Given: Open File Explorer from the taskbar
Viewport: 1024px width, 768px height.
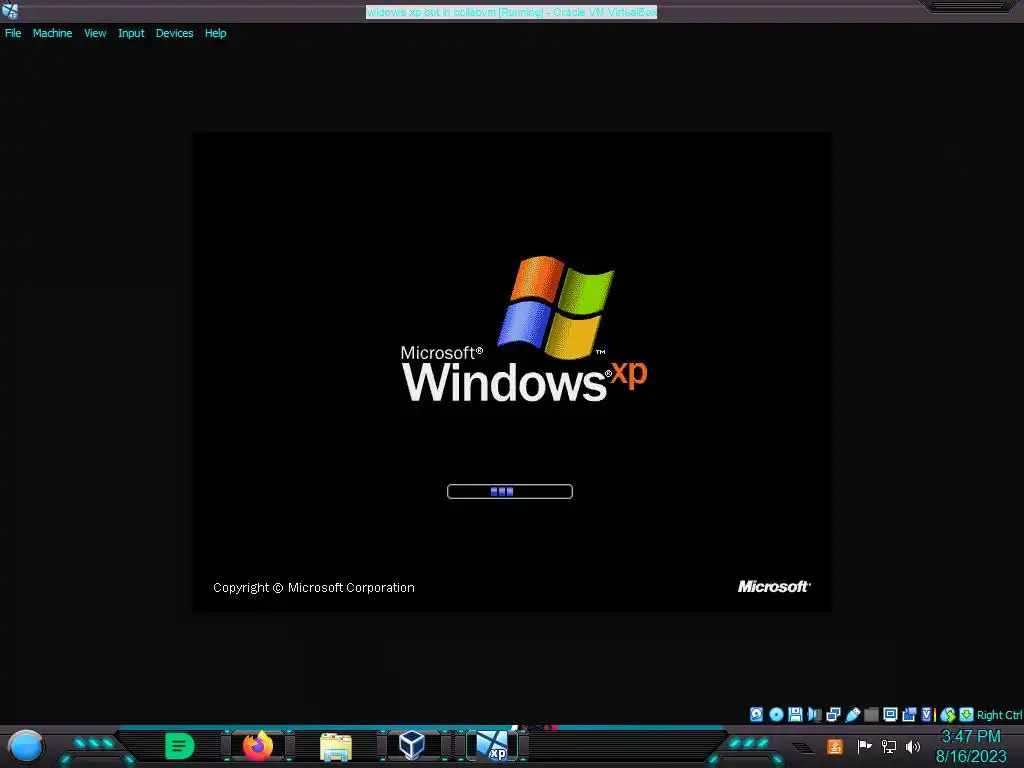Looking at the screenshot, I should pos(336,746).
